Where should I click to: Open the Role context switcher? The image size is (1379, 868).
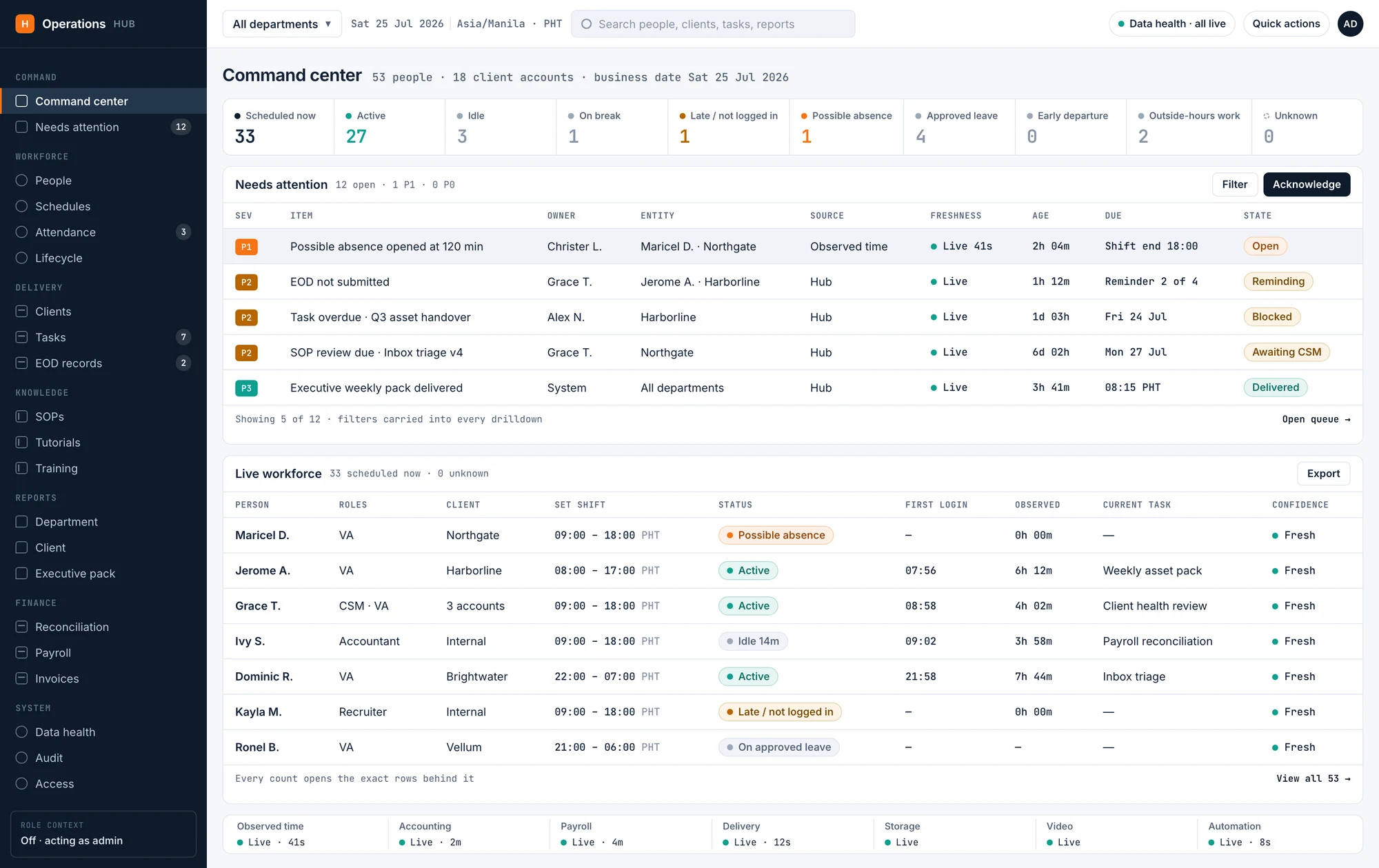[103, 834]
